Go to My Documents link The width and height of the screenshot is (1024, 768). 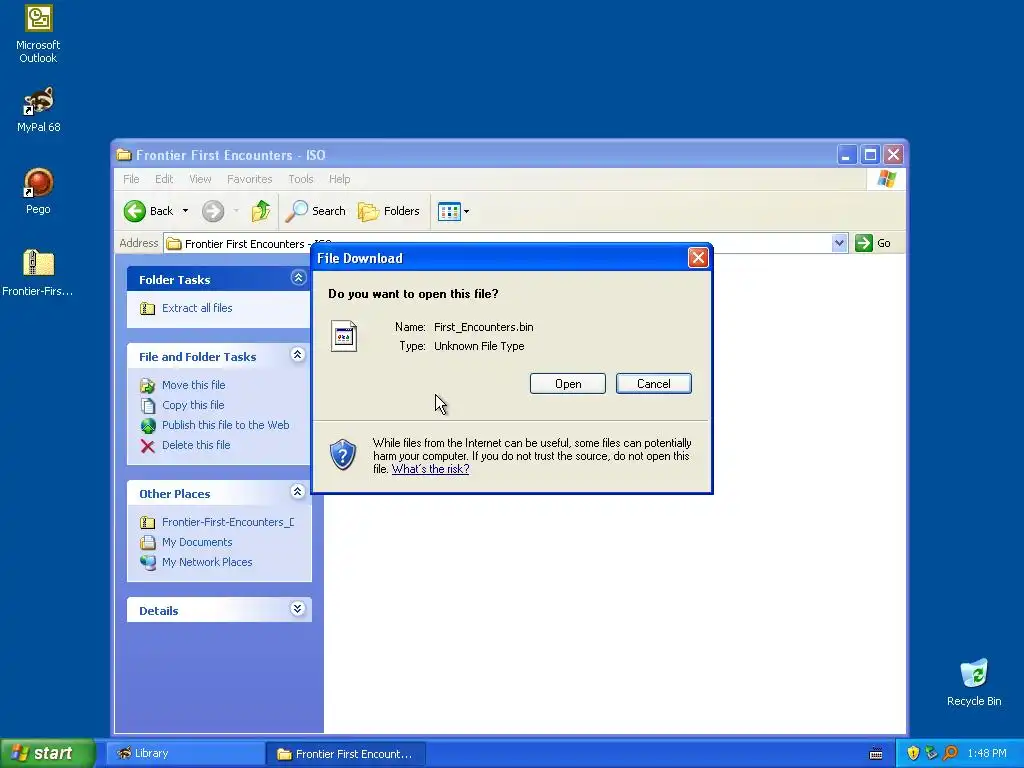tap(197, 542)
